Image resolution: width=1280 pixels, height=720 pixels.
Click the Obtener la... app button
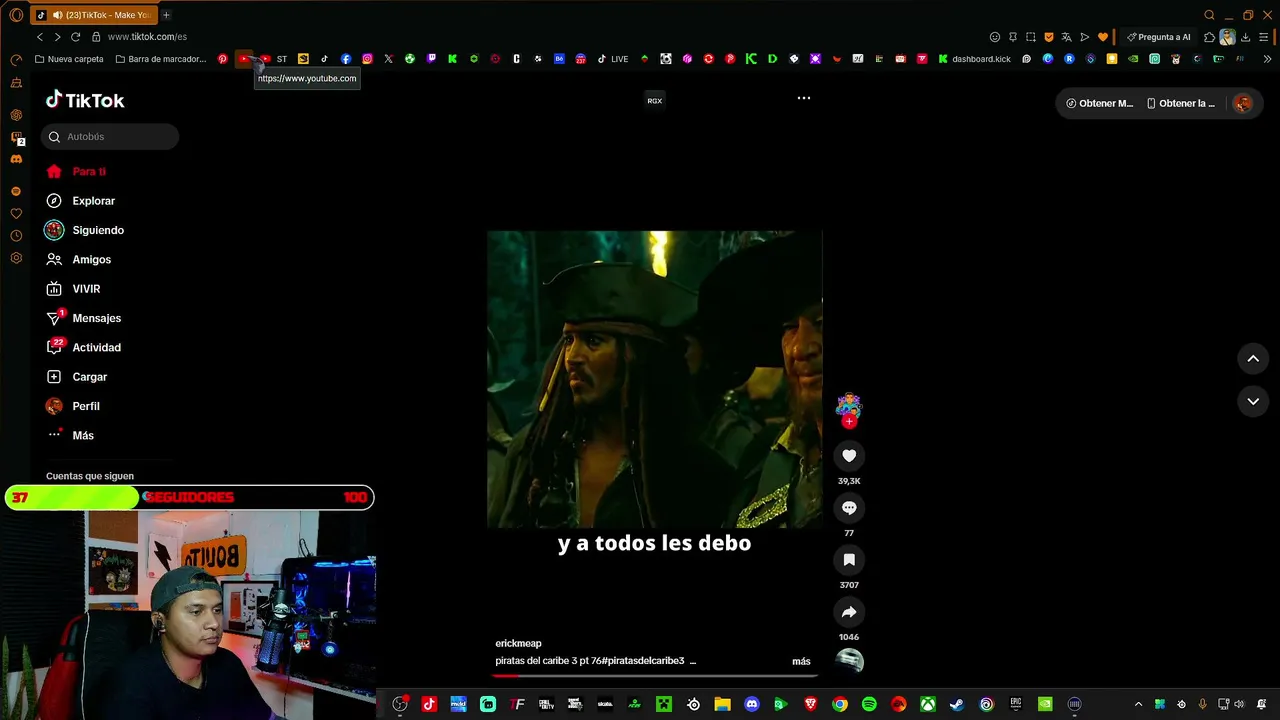(x=1181, y=103)
